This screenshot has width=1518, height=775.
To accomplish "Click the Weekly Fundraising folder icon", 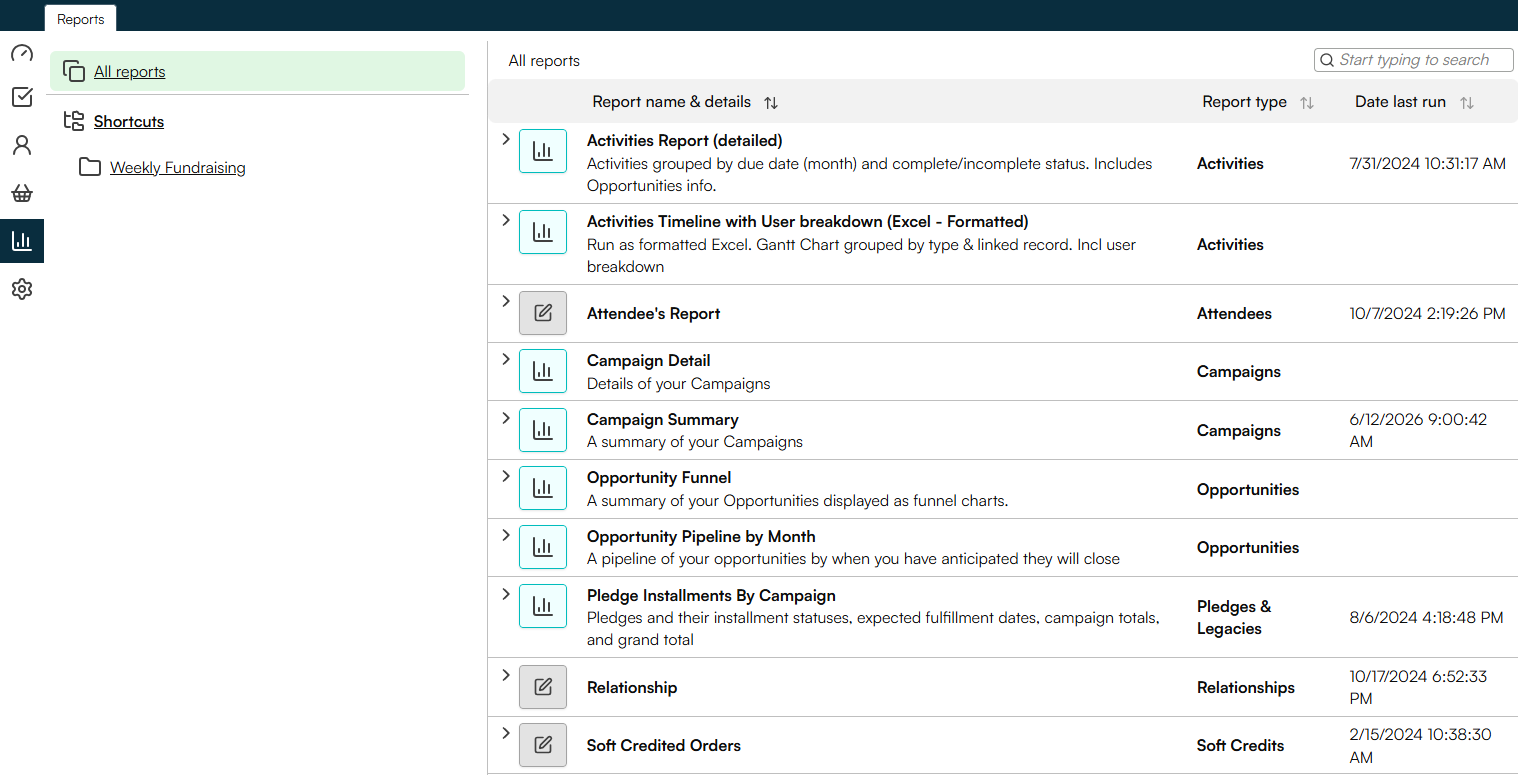I will point(90,167).
